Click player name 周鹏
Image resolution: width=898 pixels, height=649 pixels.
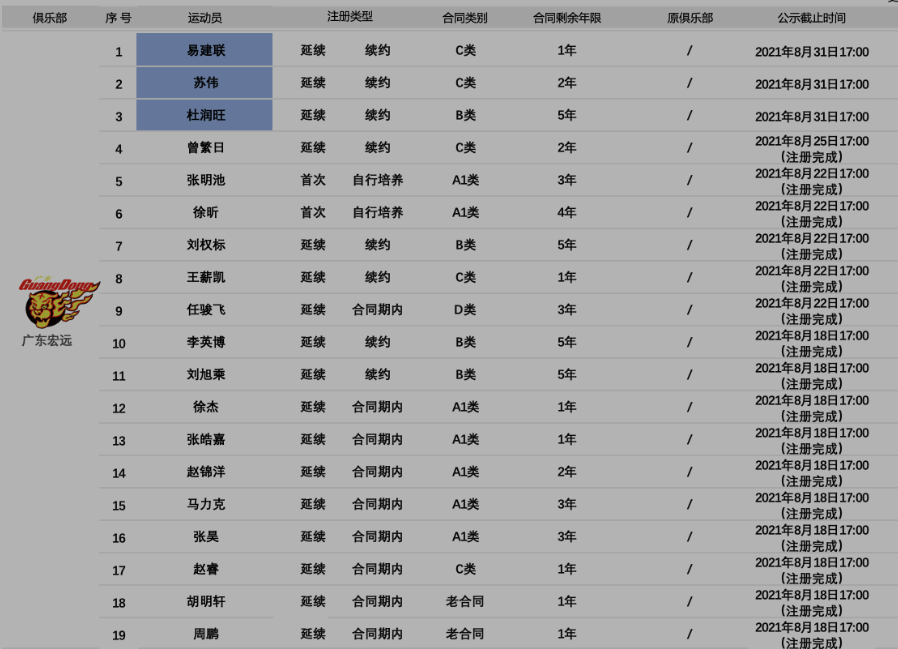(x=206, y=634)
